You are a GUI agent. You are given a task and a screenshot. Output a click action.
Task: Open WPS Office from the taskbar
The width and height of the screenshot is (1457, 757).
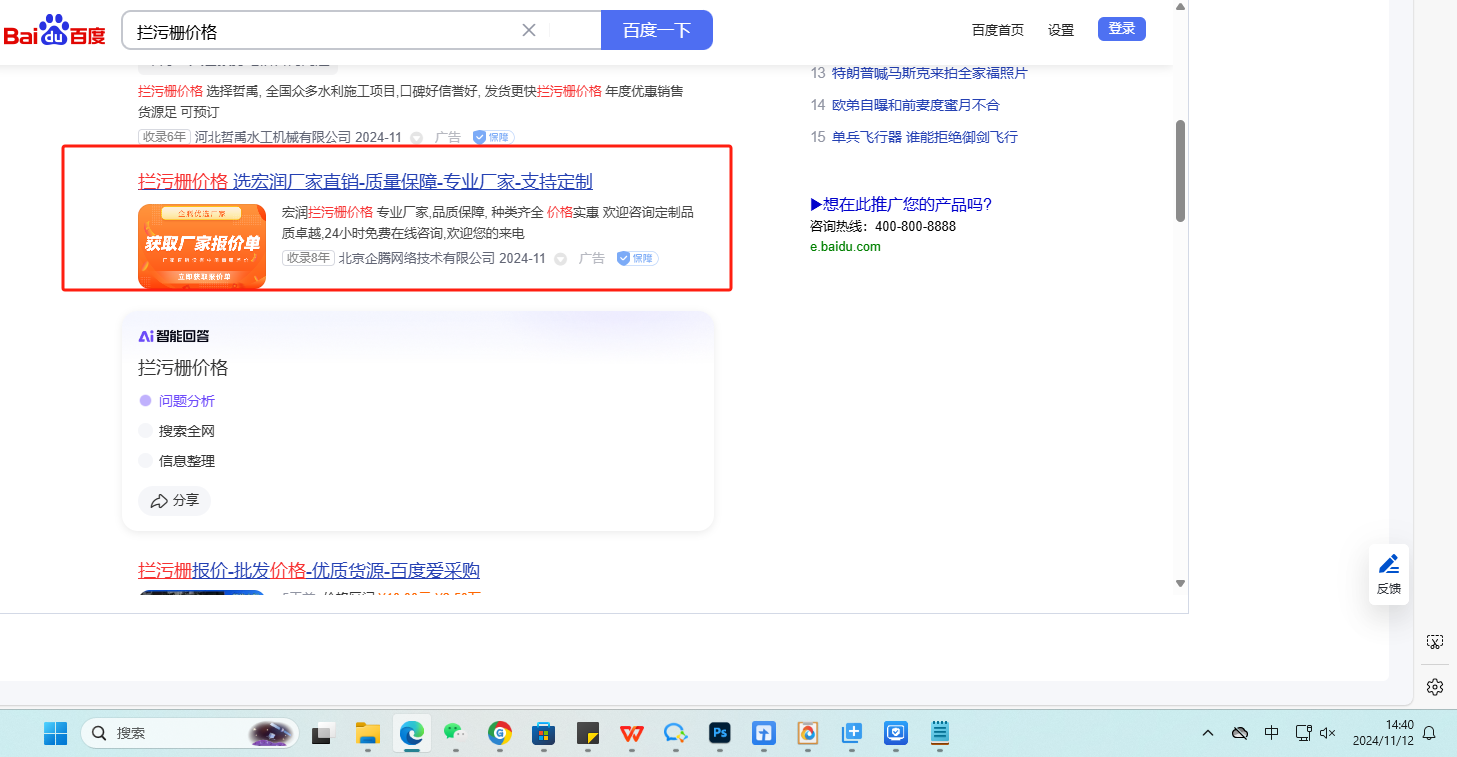click(631, 733)
